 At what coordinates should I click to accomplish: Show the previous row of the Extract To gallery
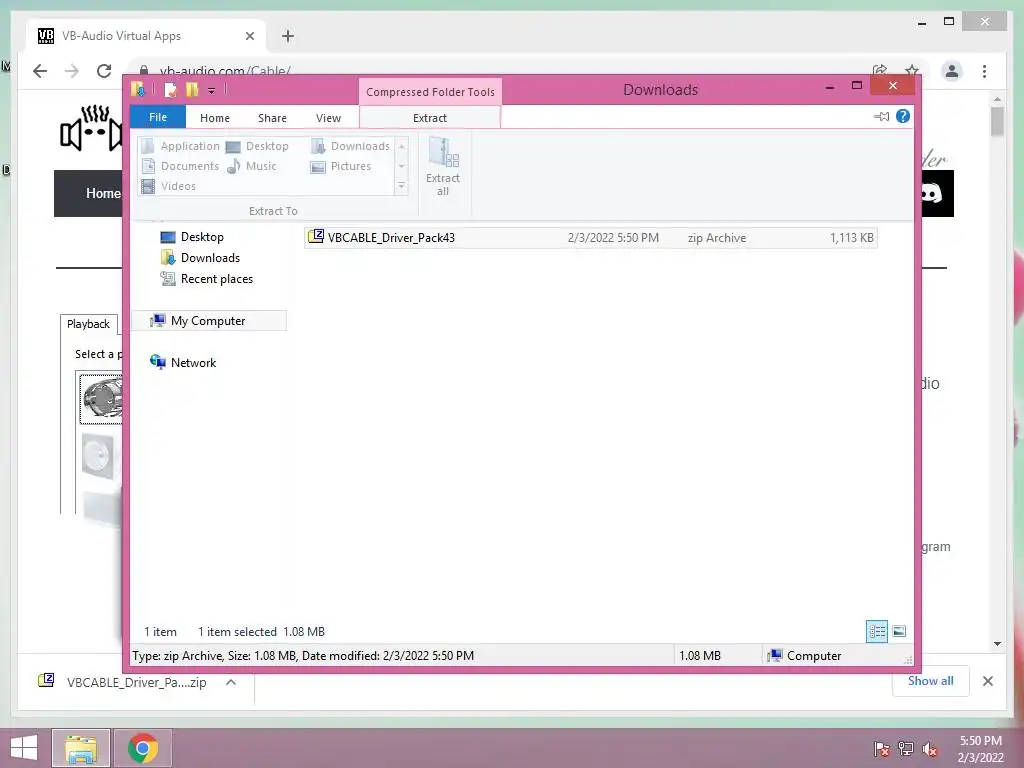pyautogui.click(x=402, y=146)
